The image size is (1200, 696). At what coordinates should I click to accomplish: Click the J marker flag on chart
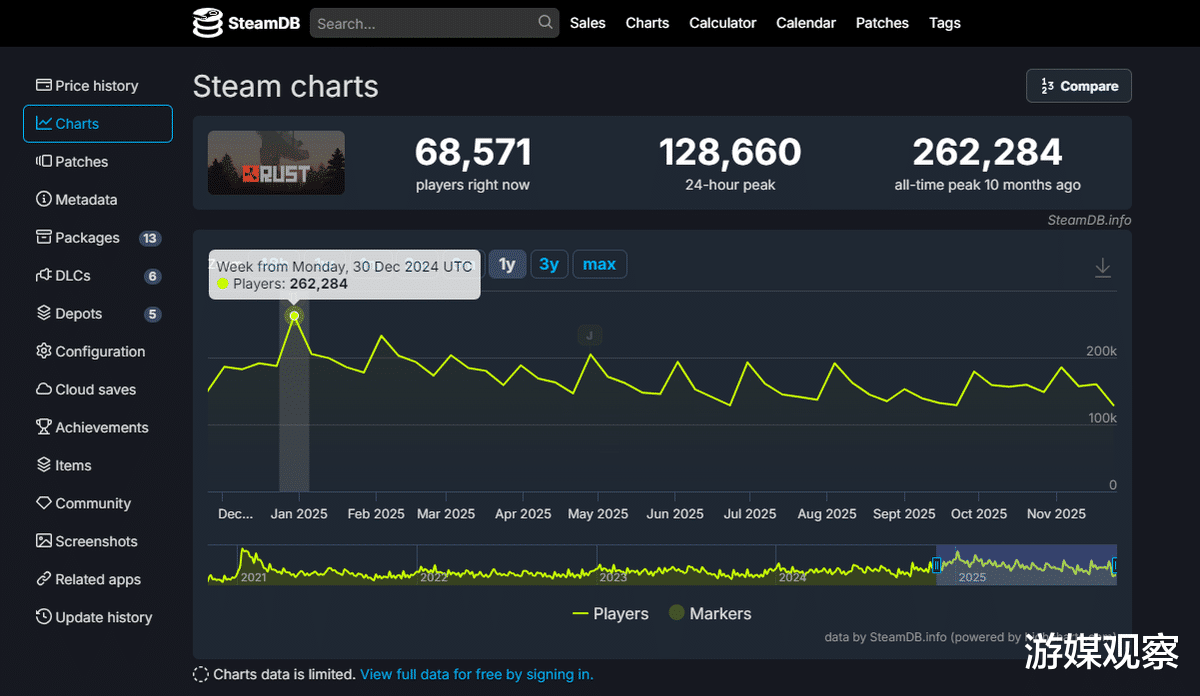coord(590,335)
